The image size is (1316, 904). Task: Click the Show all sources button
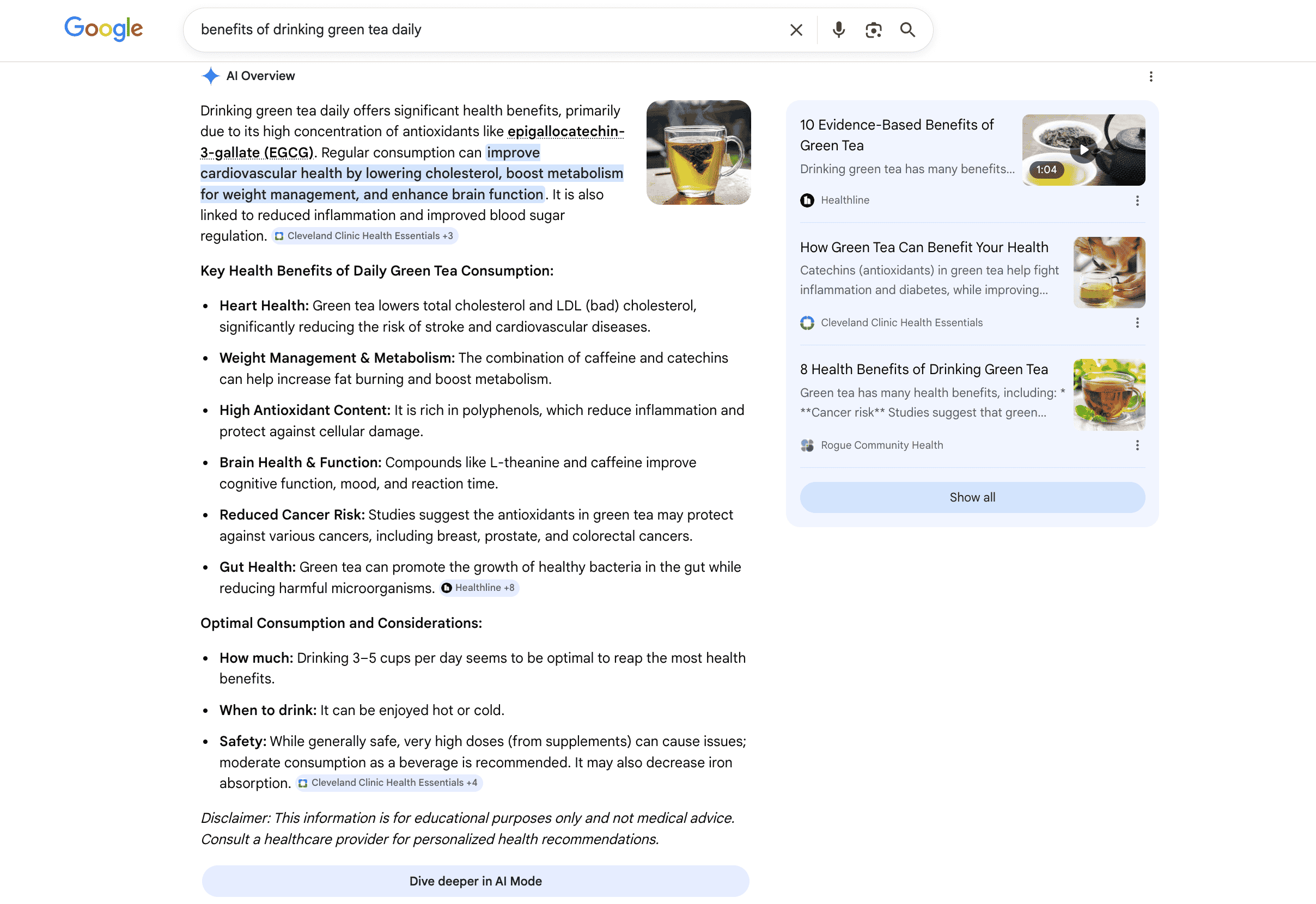click(972, 497)
